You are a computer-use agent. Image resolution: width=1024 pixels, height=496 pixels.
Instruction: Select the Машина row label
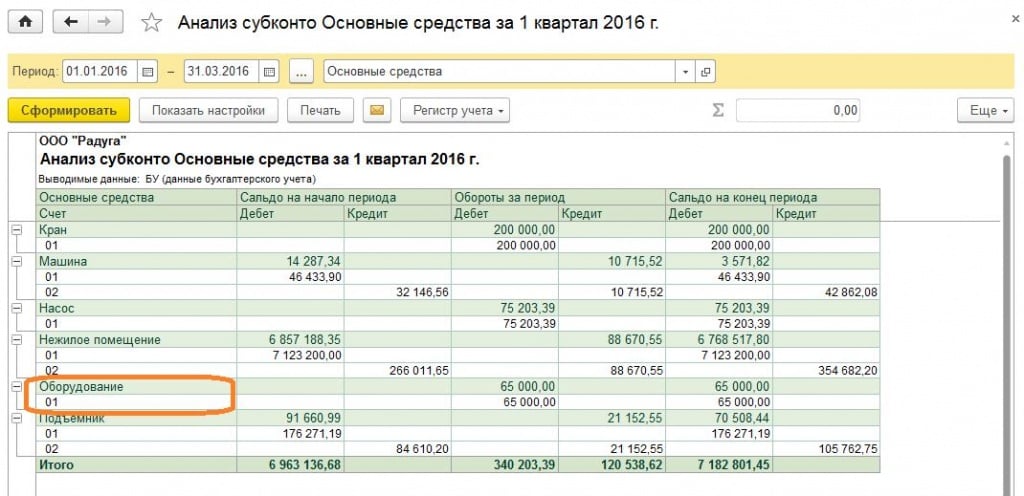coord(63,261)
